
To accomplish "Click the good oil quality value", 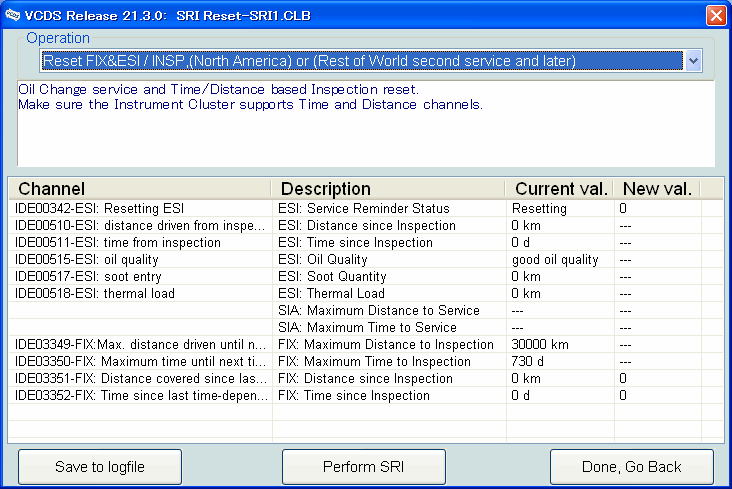I will point(555,260).
